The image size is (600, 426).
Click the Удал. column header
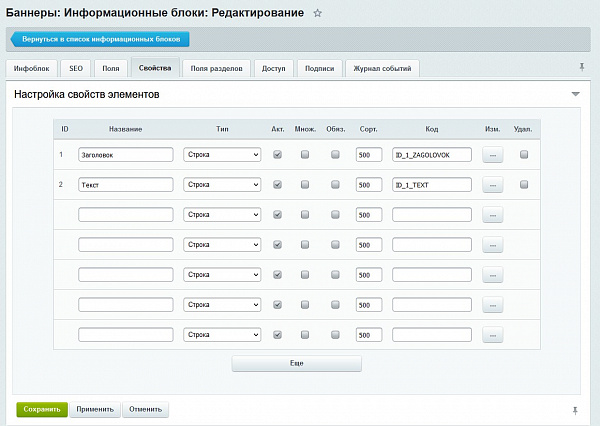click(x=523, y=129)
